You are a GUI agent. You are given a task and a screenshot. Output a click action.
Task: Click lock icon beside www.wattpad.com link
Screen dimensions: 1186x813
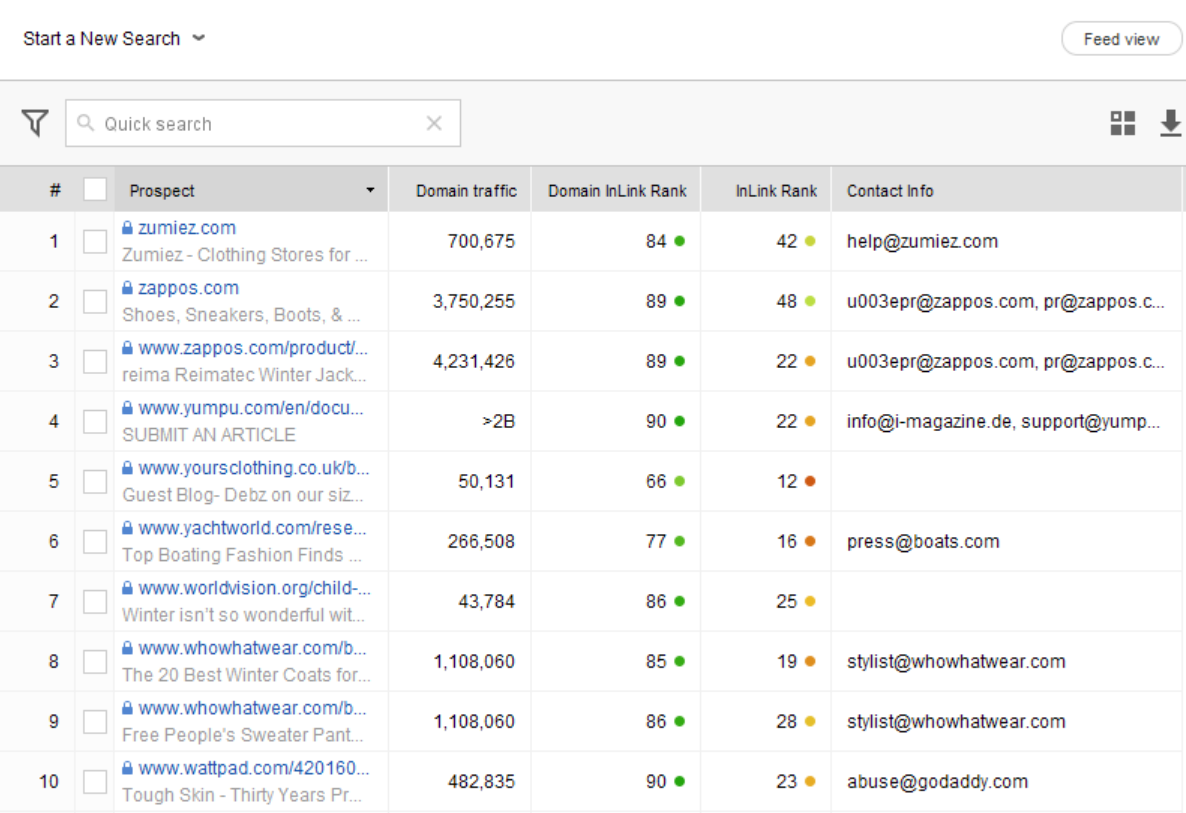(127, 768)
